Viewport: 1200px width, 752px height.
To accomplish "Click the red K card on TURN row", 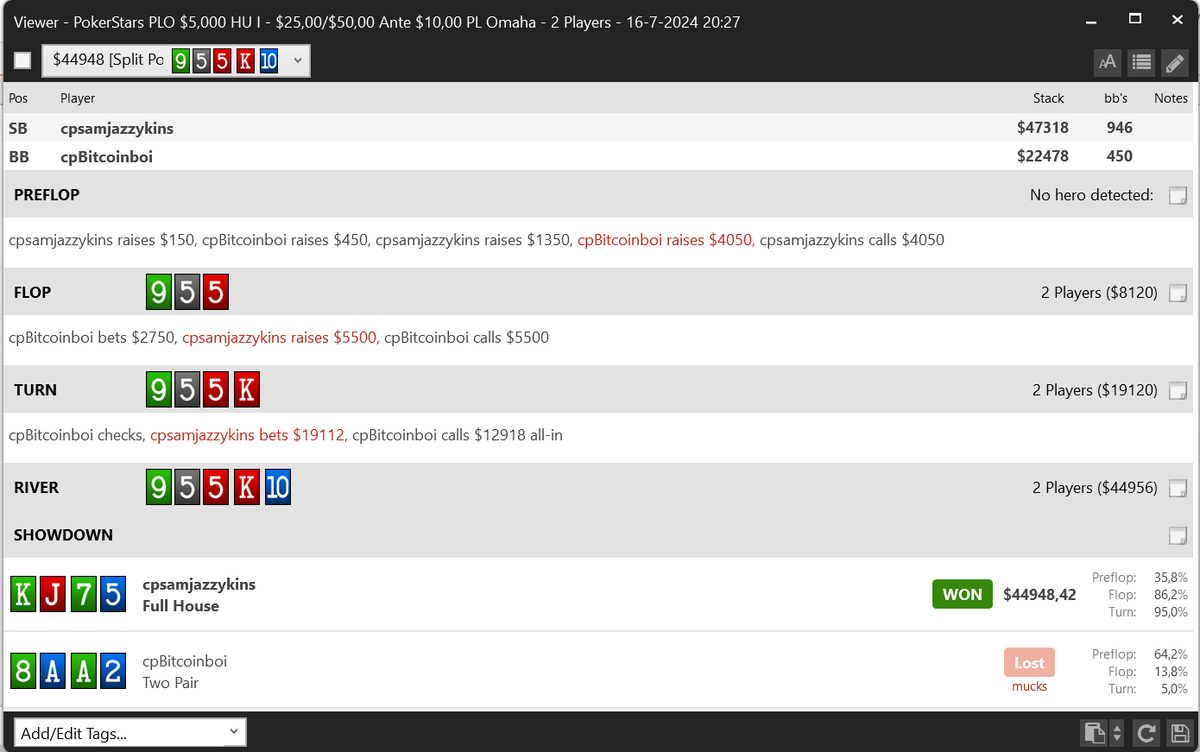I will coord(246,390).
